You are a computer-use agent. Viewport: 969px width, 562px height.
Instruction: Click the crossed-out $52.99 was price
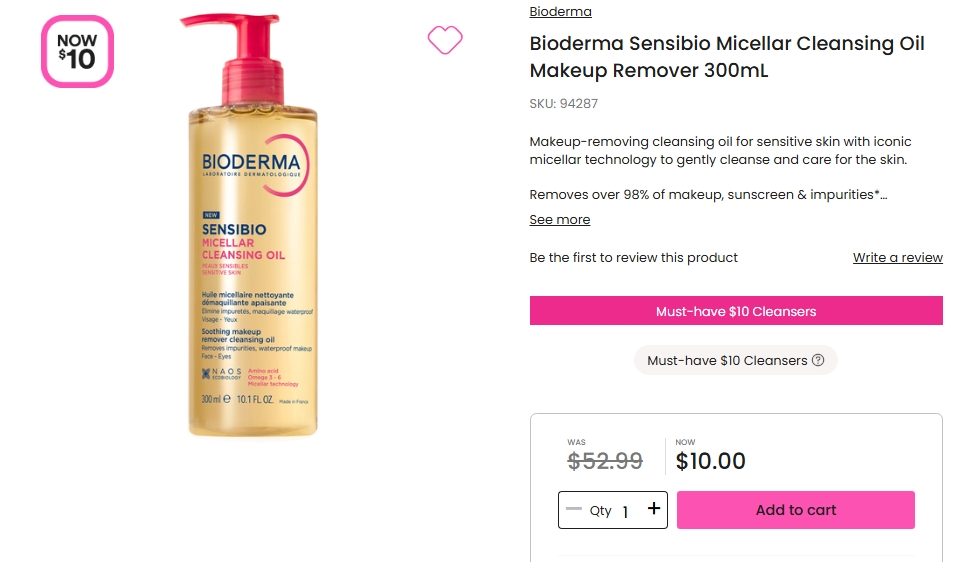click(x=605, y=461)
